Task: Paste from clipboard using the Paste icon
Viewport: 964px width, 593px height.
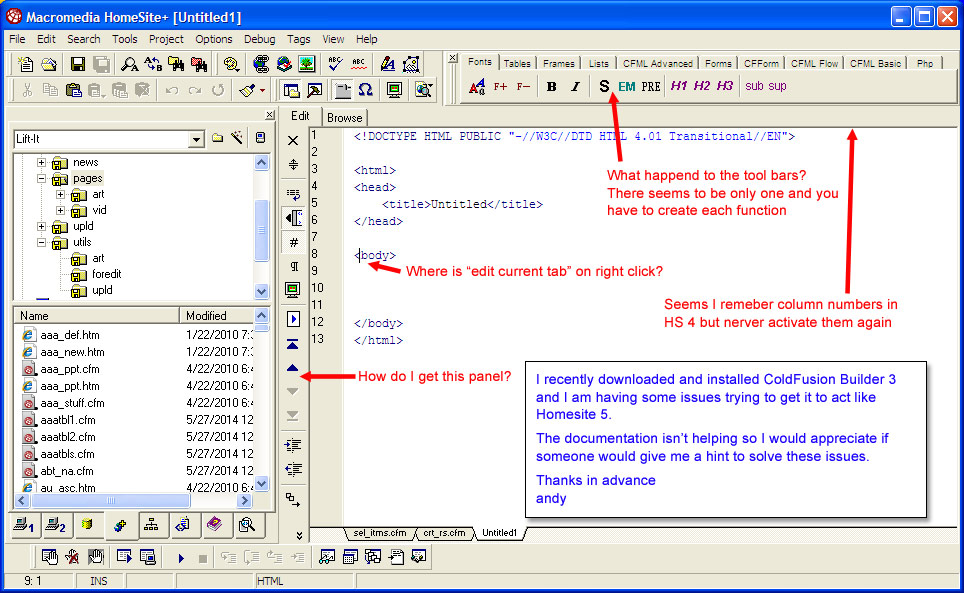Action: 73,90
